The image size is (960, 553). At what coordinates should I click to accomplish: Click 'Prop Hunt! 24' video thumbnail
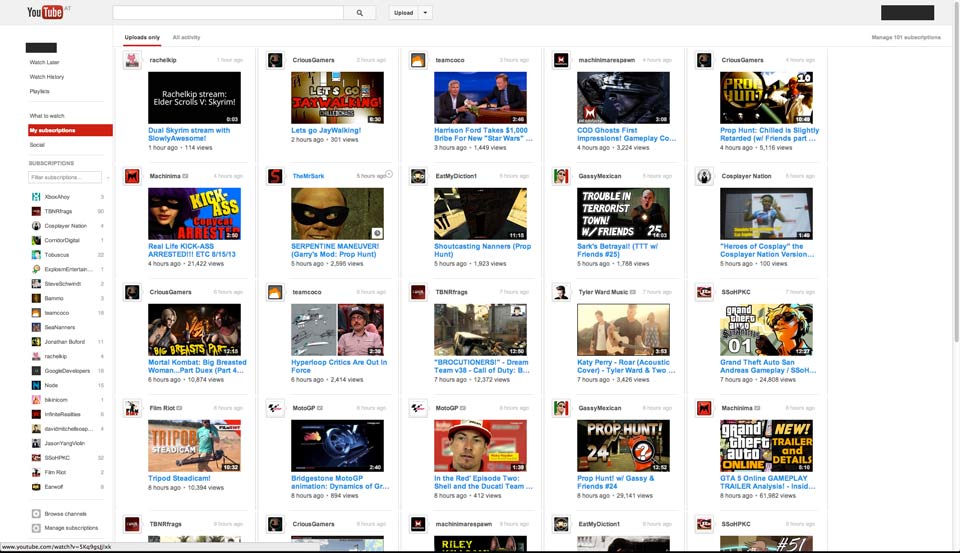coord(623,445)
